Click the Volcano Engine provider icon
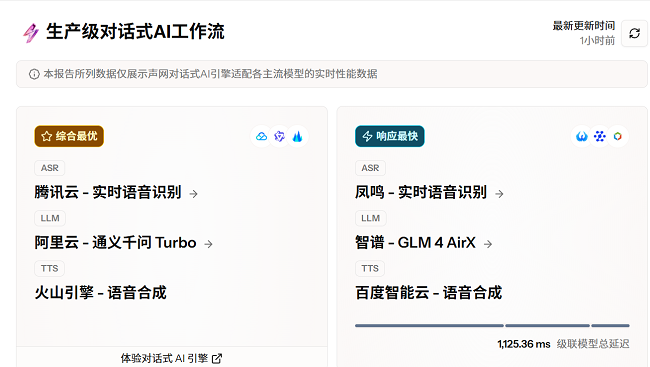The height and width of the screenshot is (367, 650). (297, 136)
